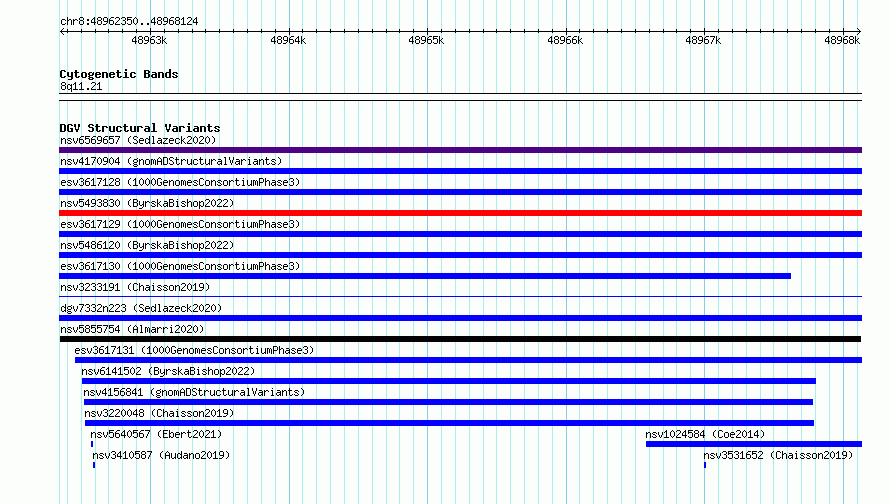
Task: Click the ruler's left arrowhead
Action: 62,31
